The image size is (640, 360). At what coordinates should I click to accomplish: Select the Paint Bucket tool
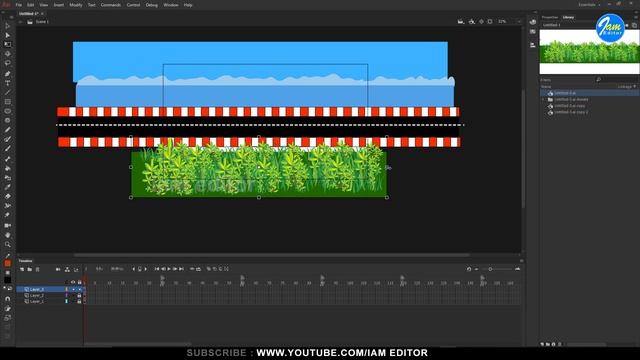tap(8, 169)
